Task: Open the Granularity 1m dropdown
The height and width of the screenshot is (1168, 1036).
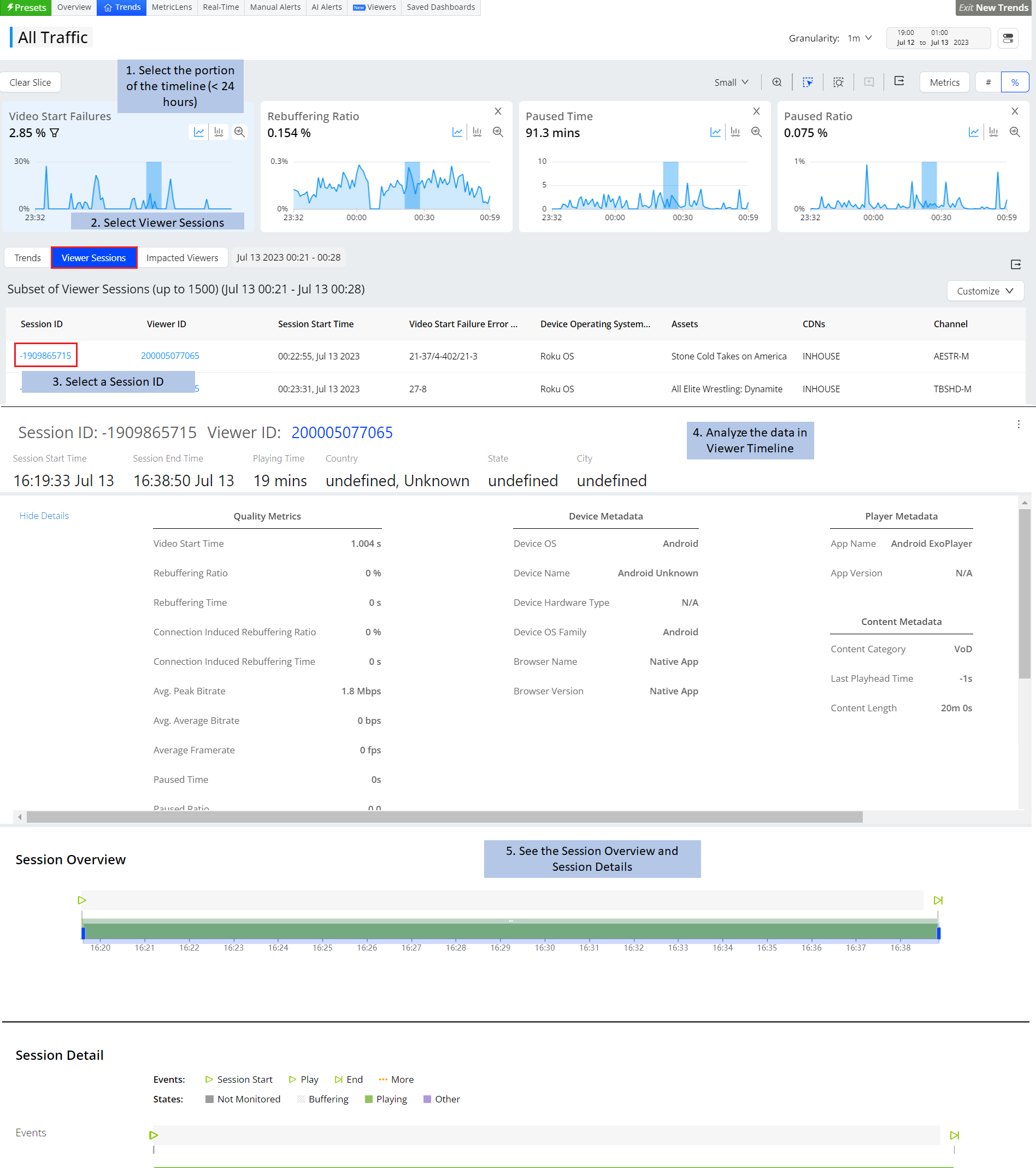Action: point(860,38)
